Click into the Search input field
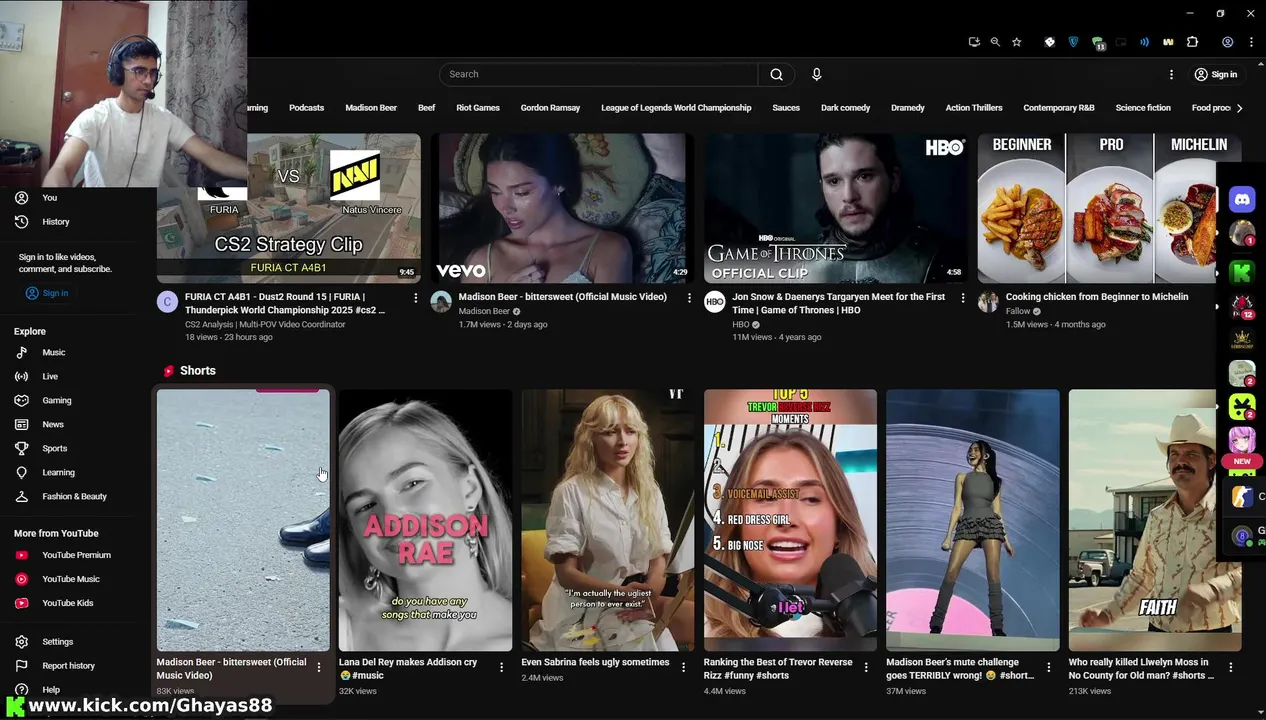 pos(598,74)
